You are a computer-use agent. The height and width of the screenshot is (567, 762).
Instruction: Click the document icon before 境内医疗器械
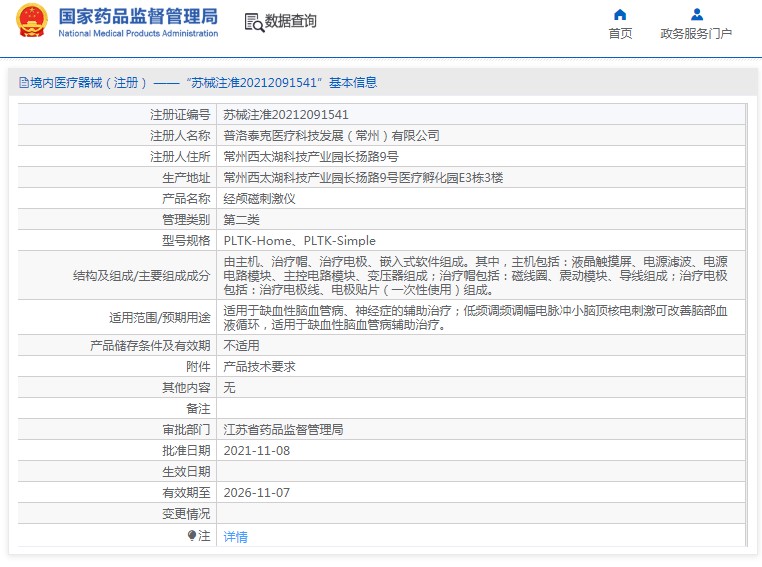23,83
